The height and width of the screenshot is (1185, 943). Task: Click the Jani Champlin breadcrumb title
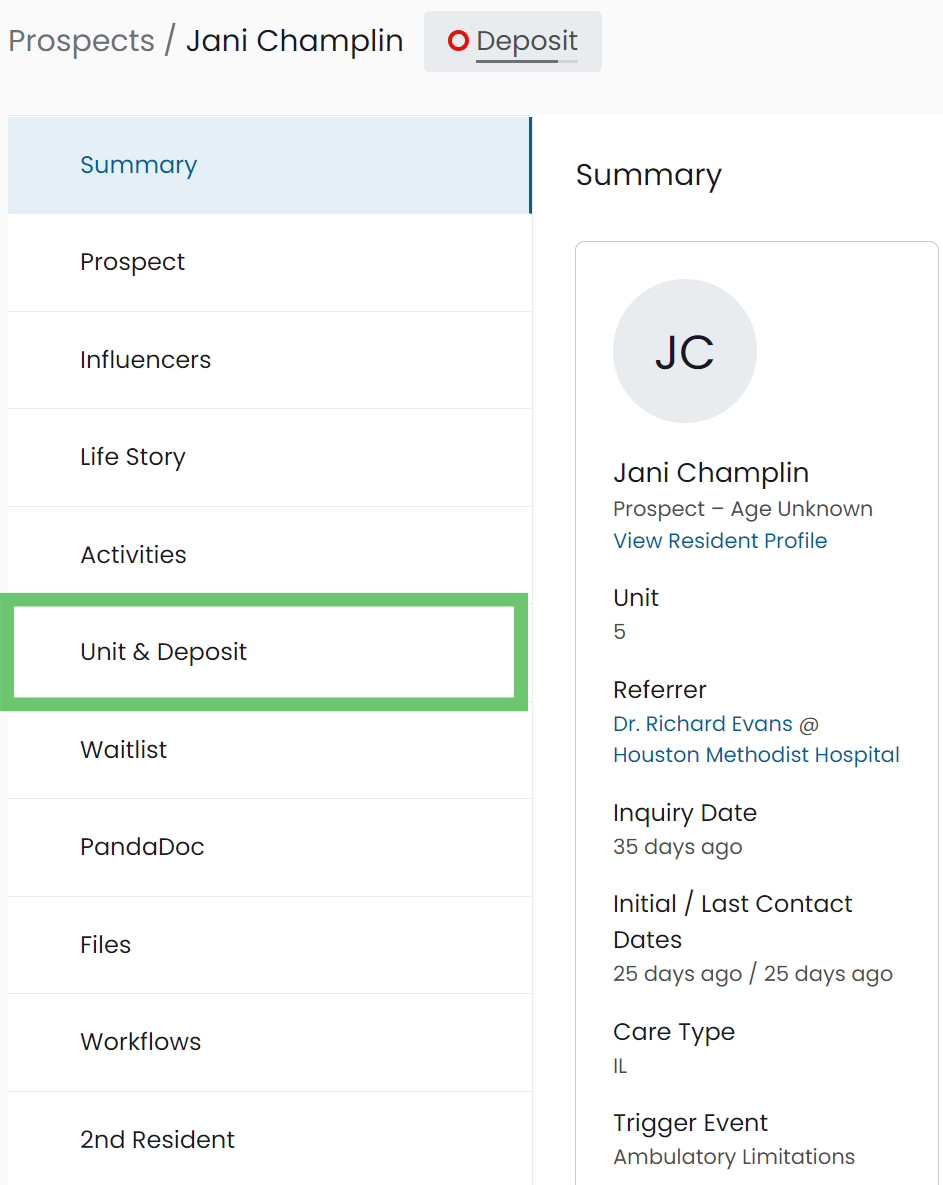point(295,41)
